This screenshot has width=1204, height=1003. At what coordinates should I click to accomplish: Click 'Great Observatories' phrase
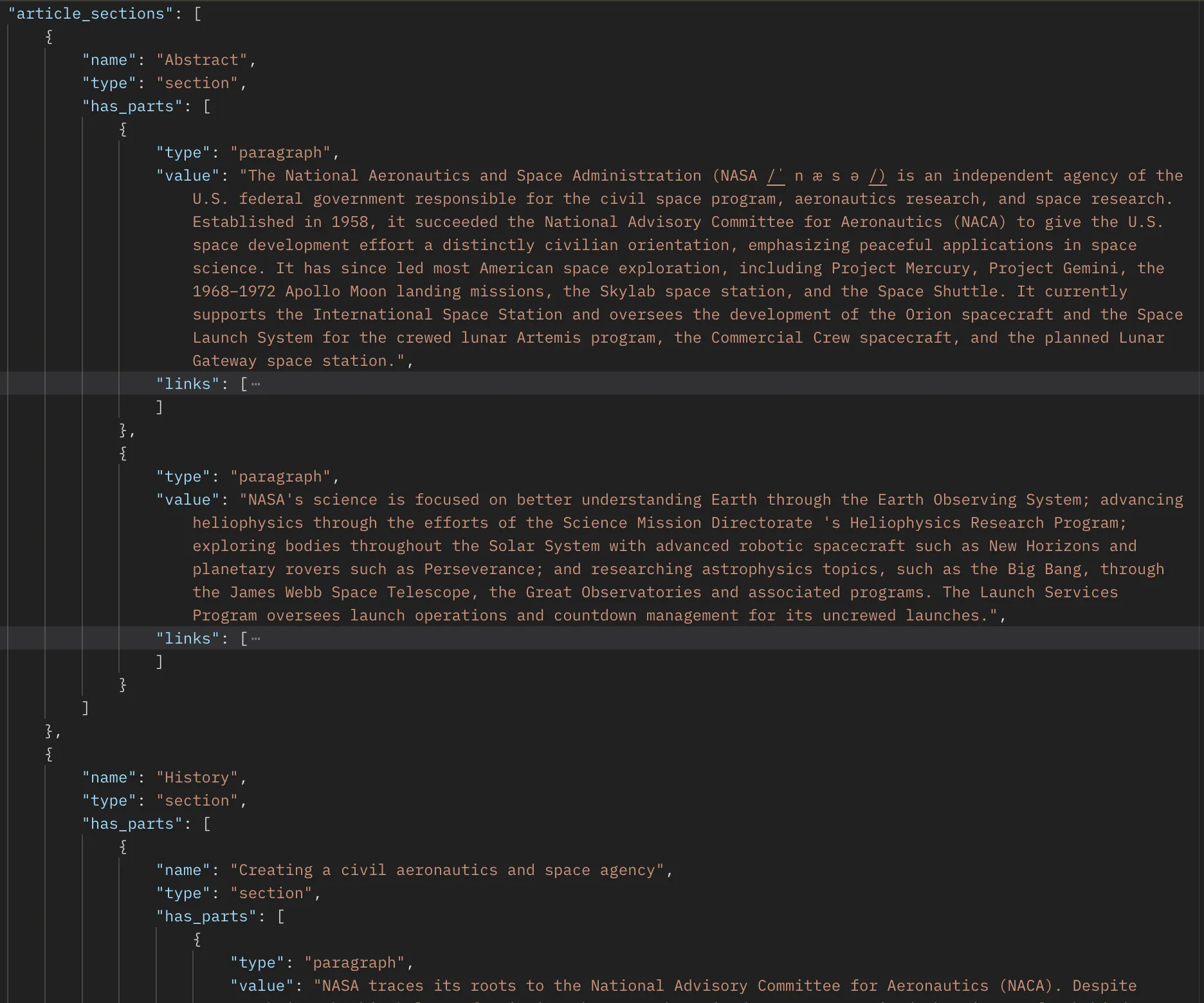614,592
